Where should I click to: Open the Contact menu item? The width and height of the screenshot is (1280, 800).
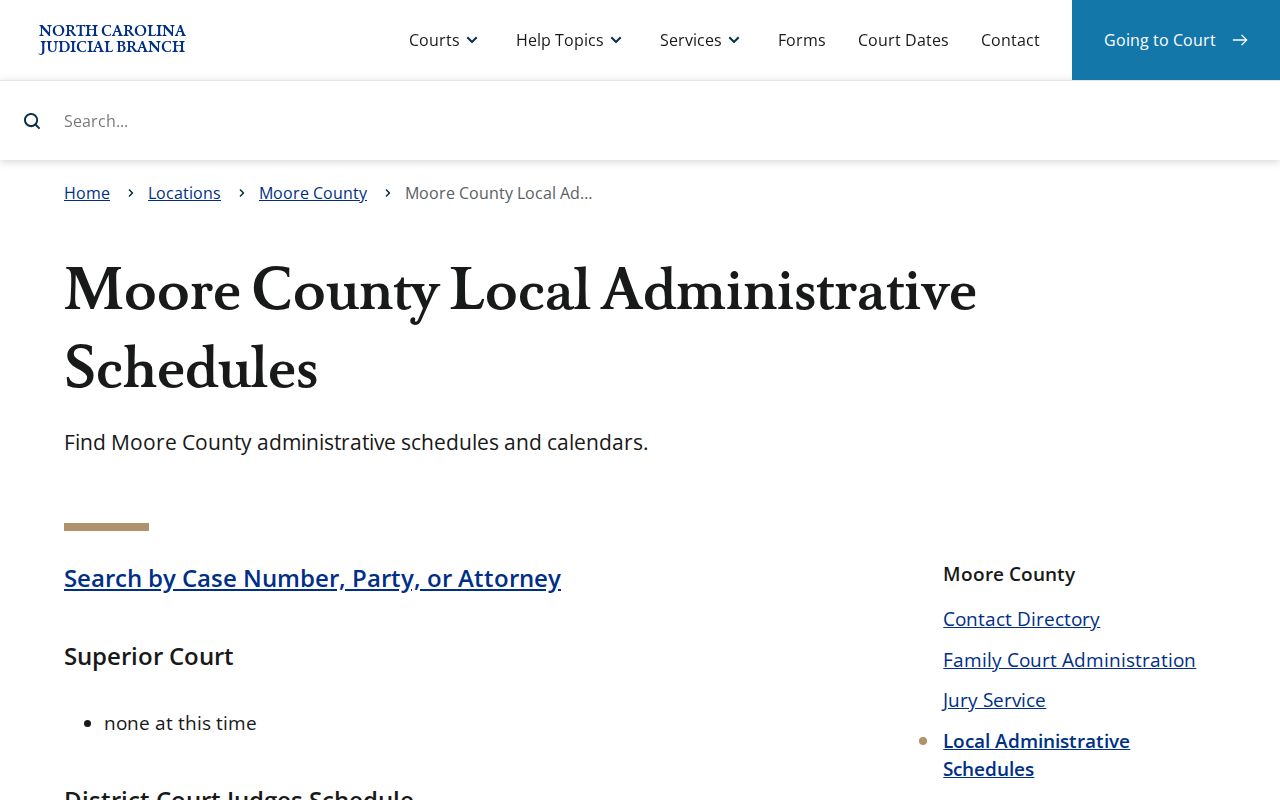[x=1010, y=40]
